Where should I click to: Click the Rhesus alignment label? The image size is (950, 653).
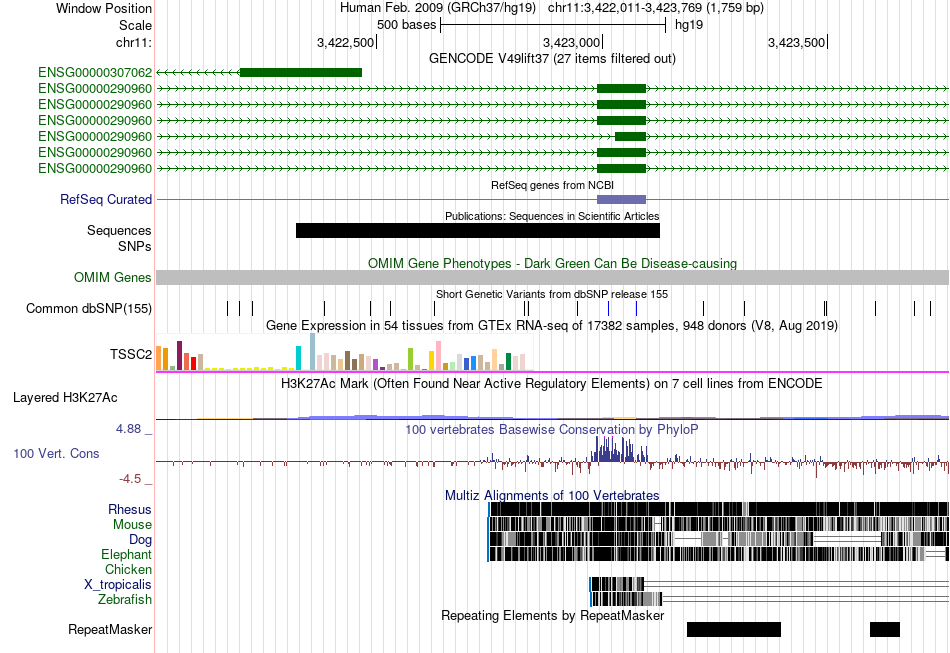[x=130, y=509]
